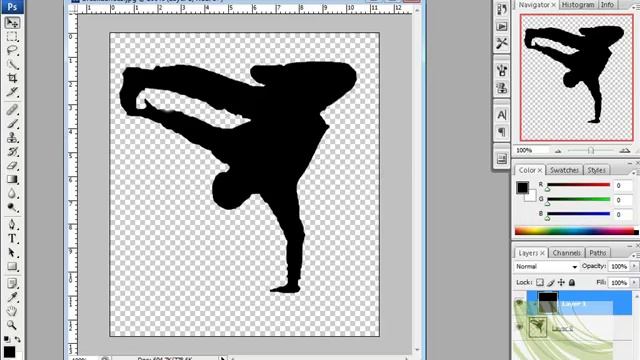This screenshot has height=360, width=640.
Task: Click the red (R) color slider
Action: click(x=578, y=185)
